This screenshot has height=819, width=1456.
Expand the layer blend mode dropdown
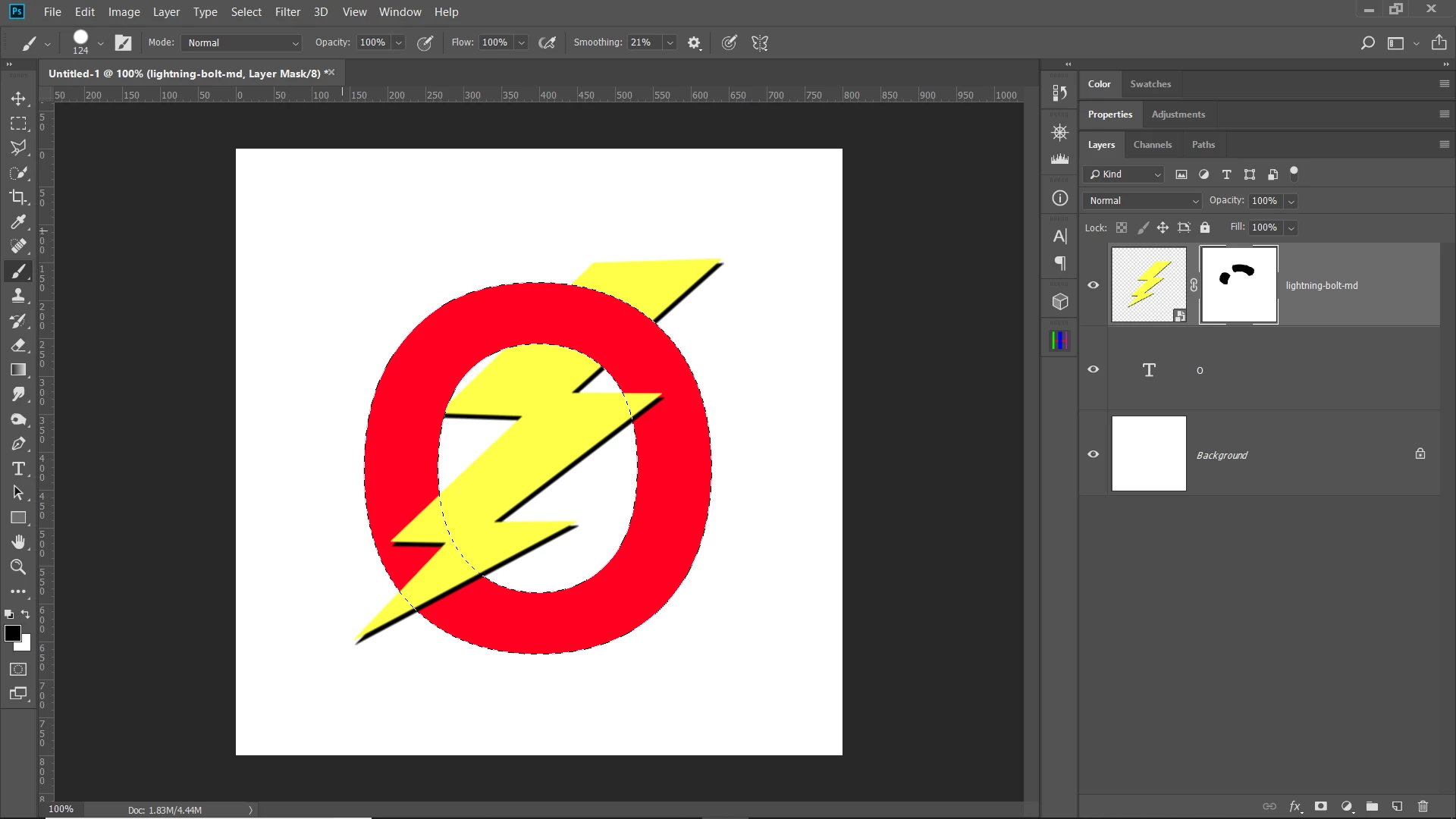pyautogui.click(x=1144, y=201)
